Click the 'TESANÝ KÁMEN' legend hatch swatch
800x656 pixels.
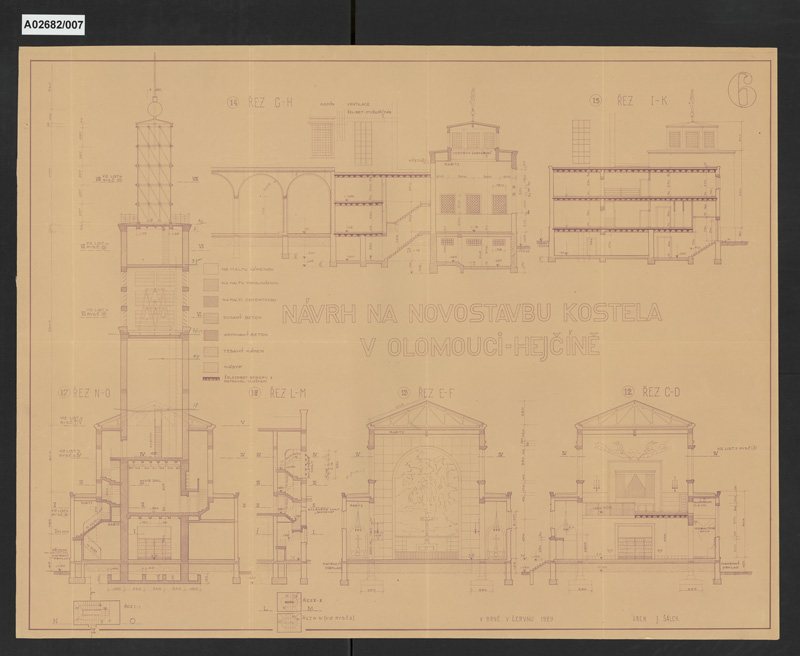coord(211,352)
